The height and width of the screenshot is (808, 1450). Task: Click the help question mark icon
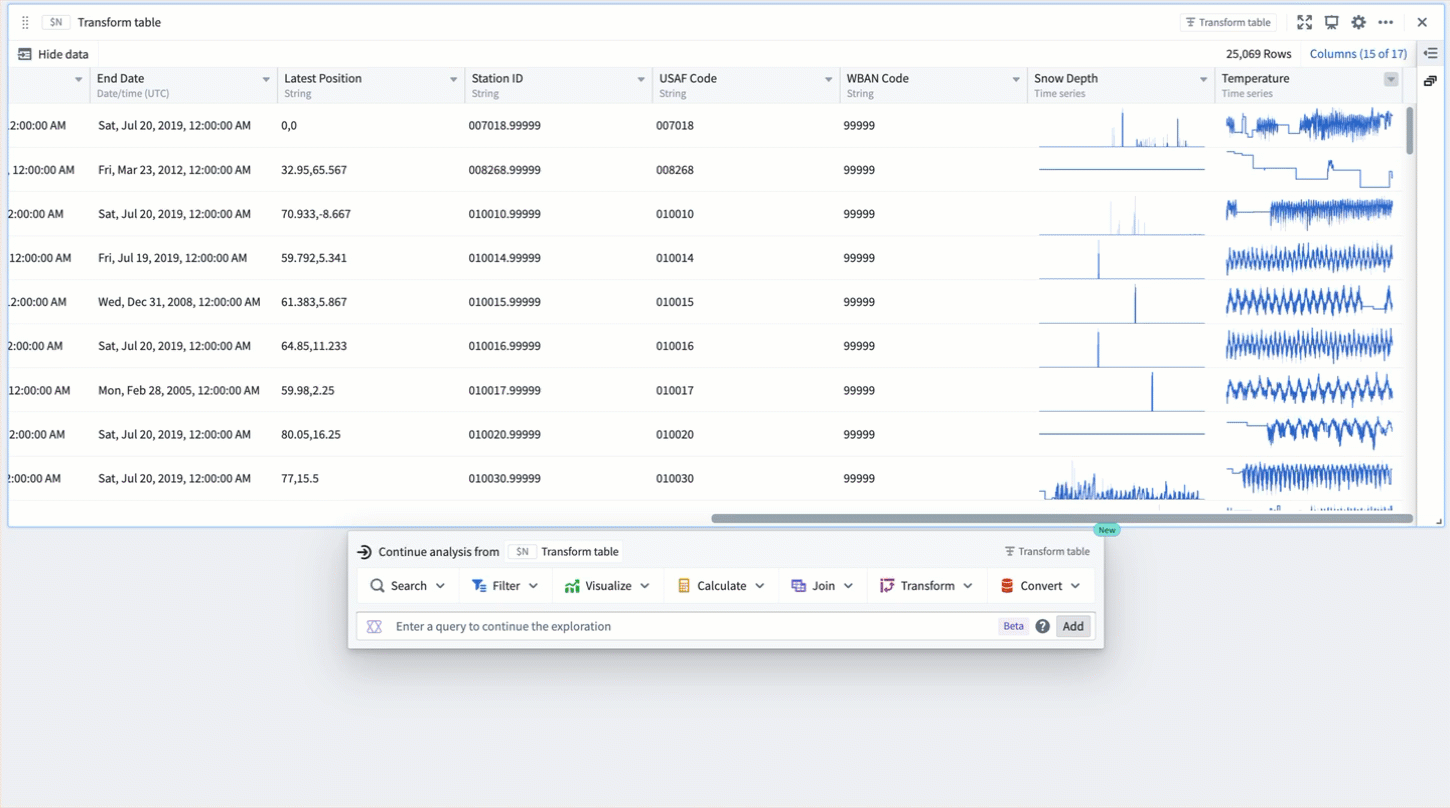(1042, 626)
